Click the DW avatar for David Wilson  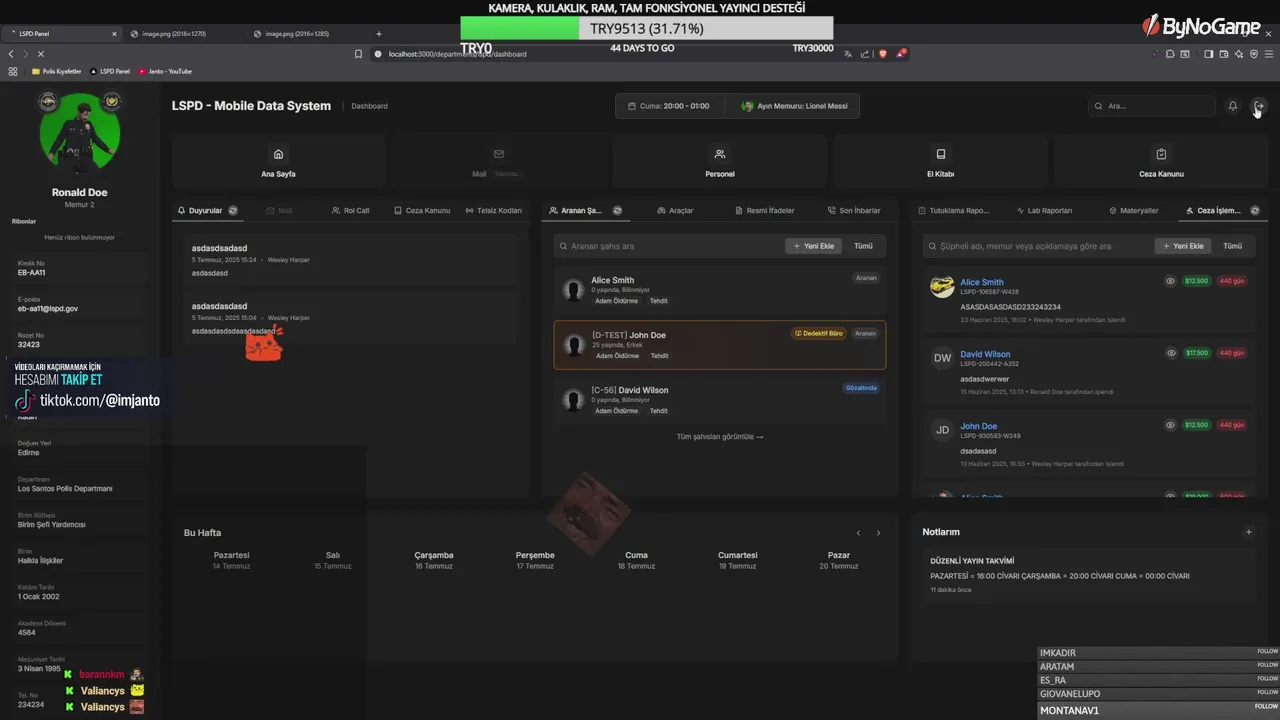(942, 358)
